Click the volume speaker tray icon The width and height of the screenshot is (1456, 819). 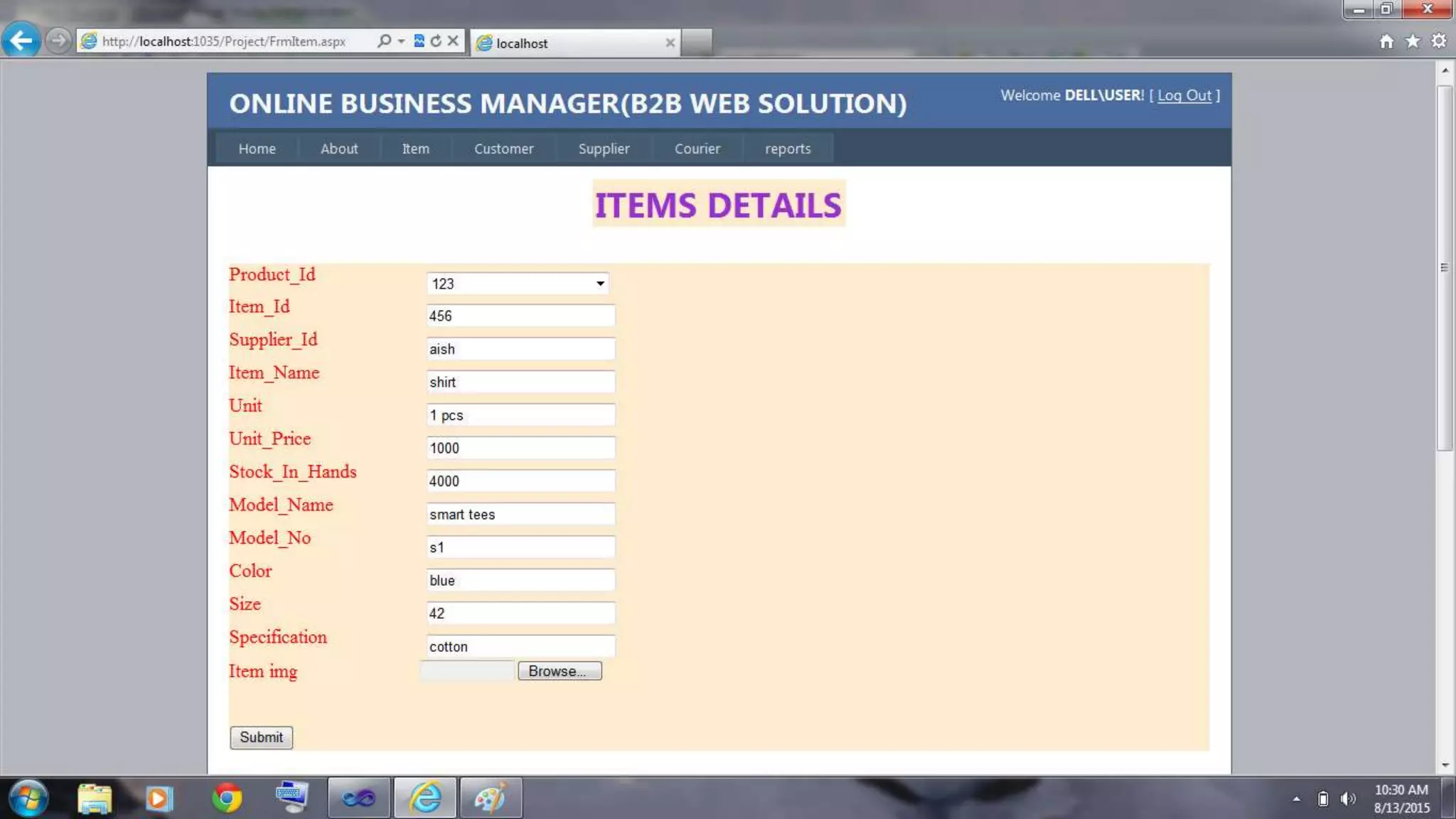[x=1347, y=799]
